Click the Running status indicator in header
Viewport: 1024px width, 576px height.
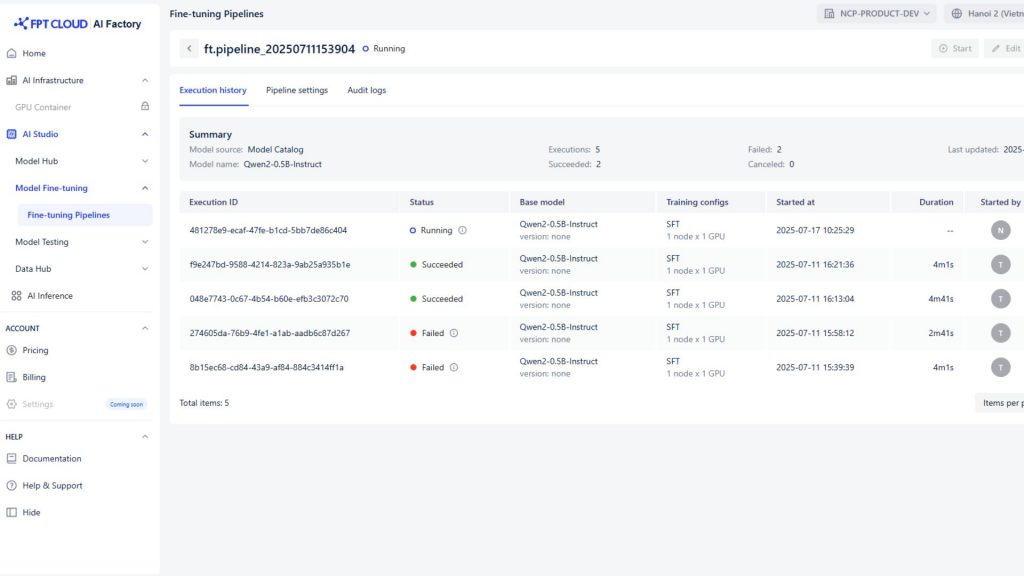click(x=384, y=48)
